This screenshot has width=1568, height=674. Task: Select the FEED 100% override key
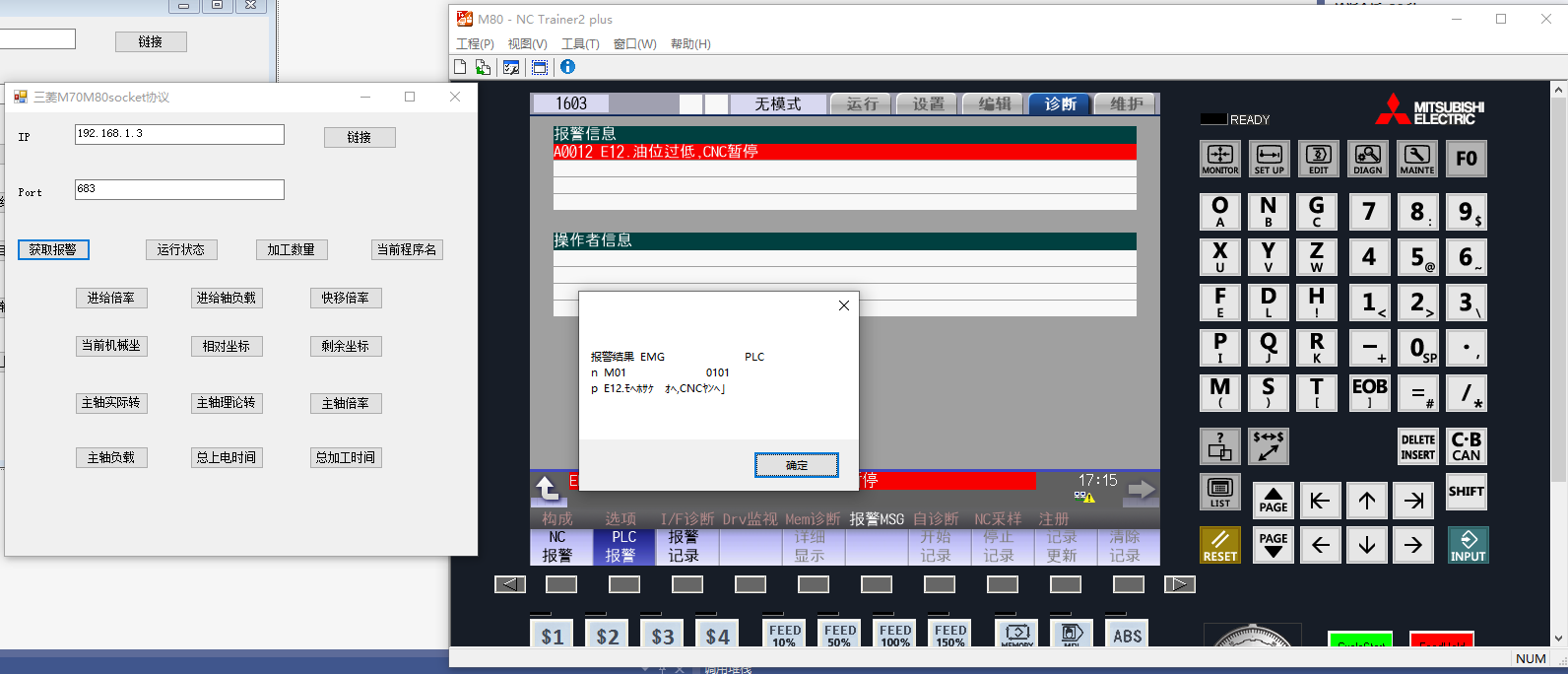894,635
